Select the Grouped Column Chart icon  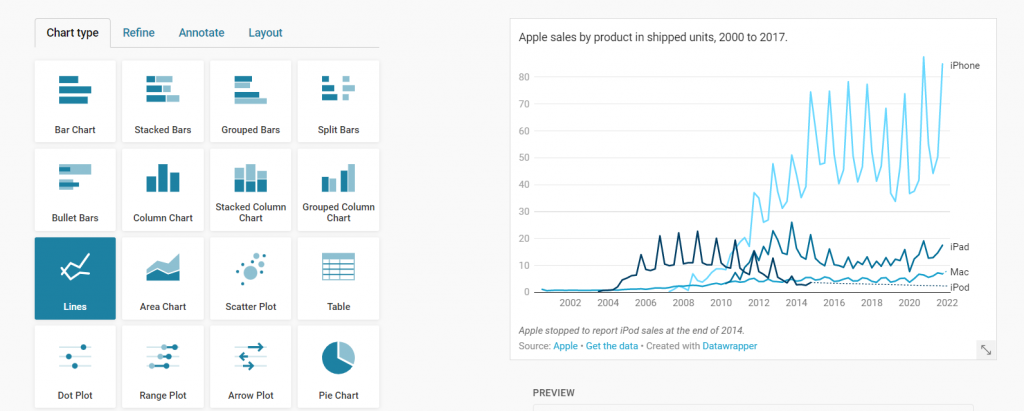(338, 189)
